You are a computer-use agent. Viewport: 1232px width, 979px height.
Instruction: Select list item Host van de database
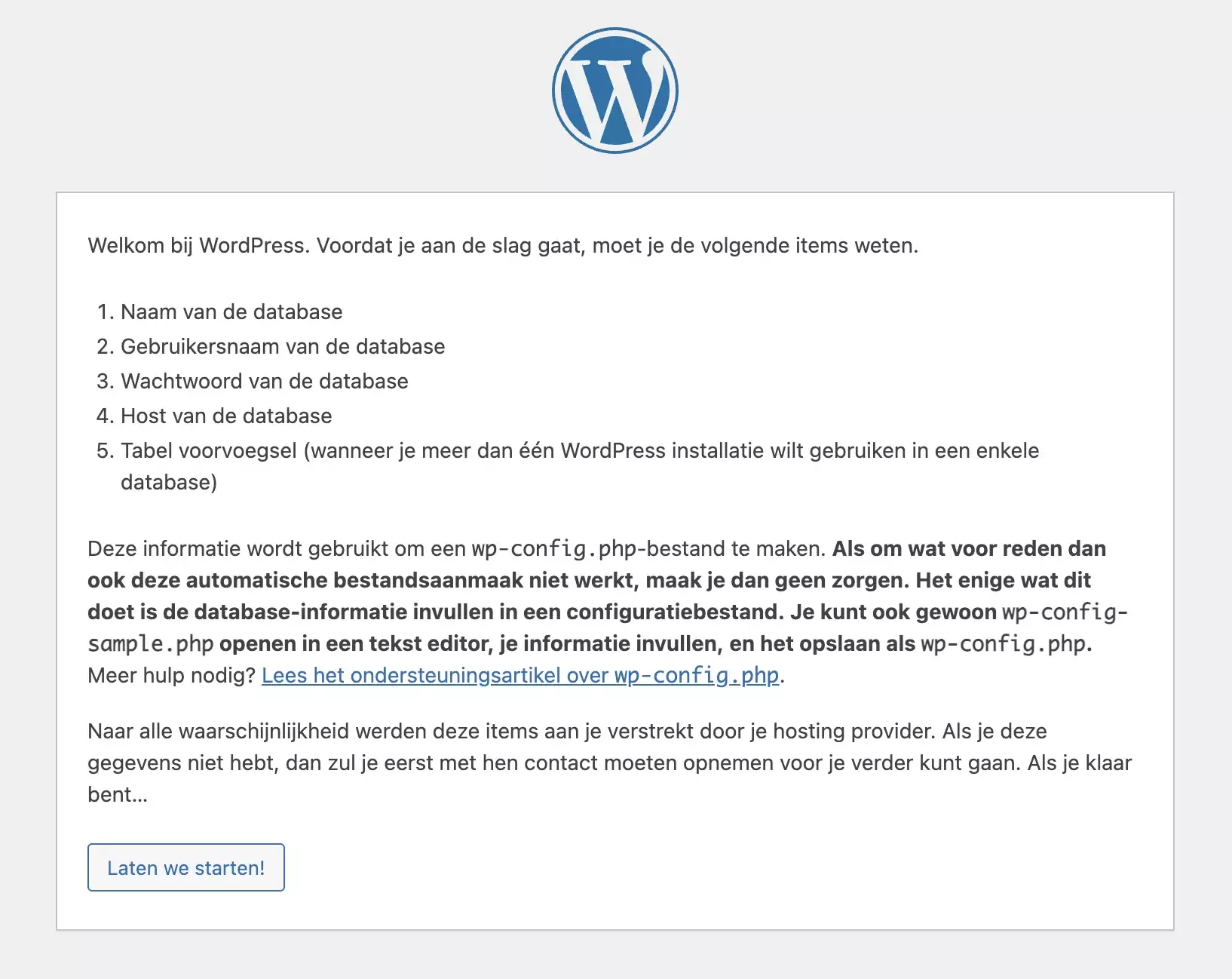point(225,416)
